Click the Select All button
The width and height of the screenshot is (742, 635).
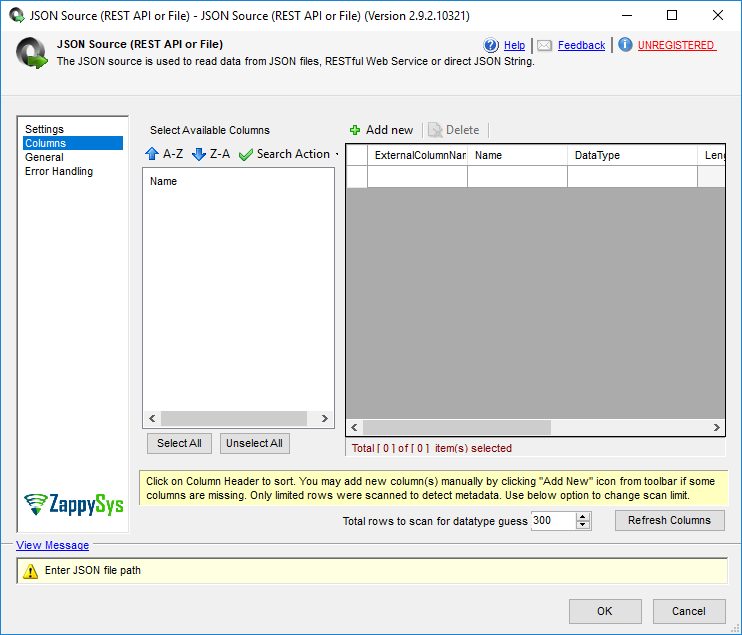[179, 443]
